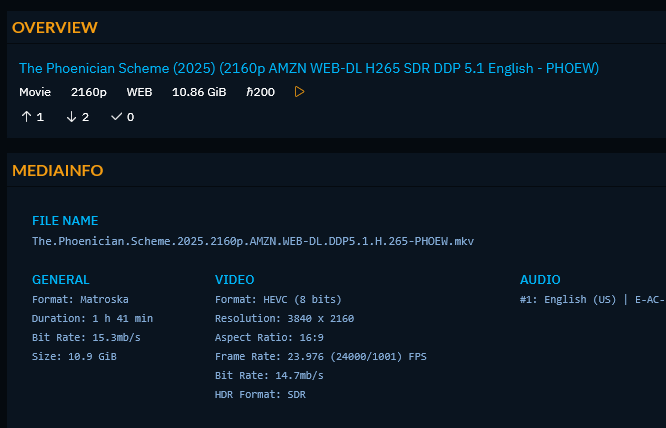Select the Aspect Ratio: 16:9 line

coord(269,338)
